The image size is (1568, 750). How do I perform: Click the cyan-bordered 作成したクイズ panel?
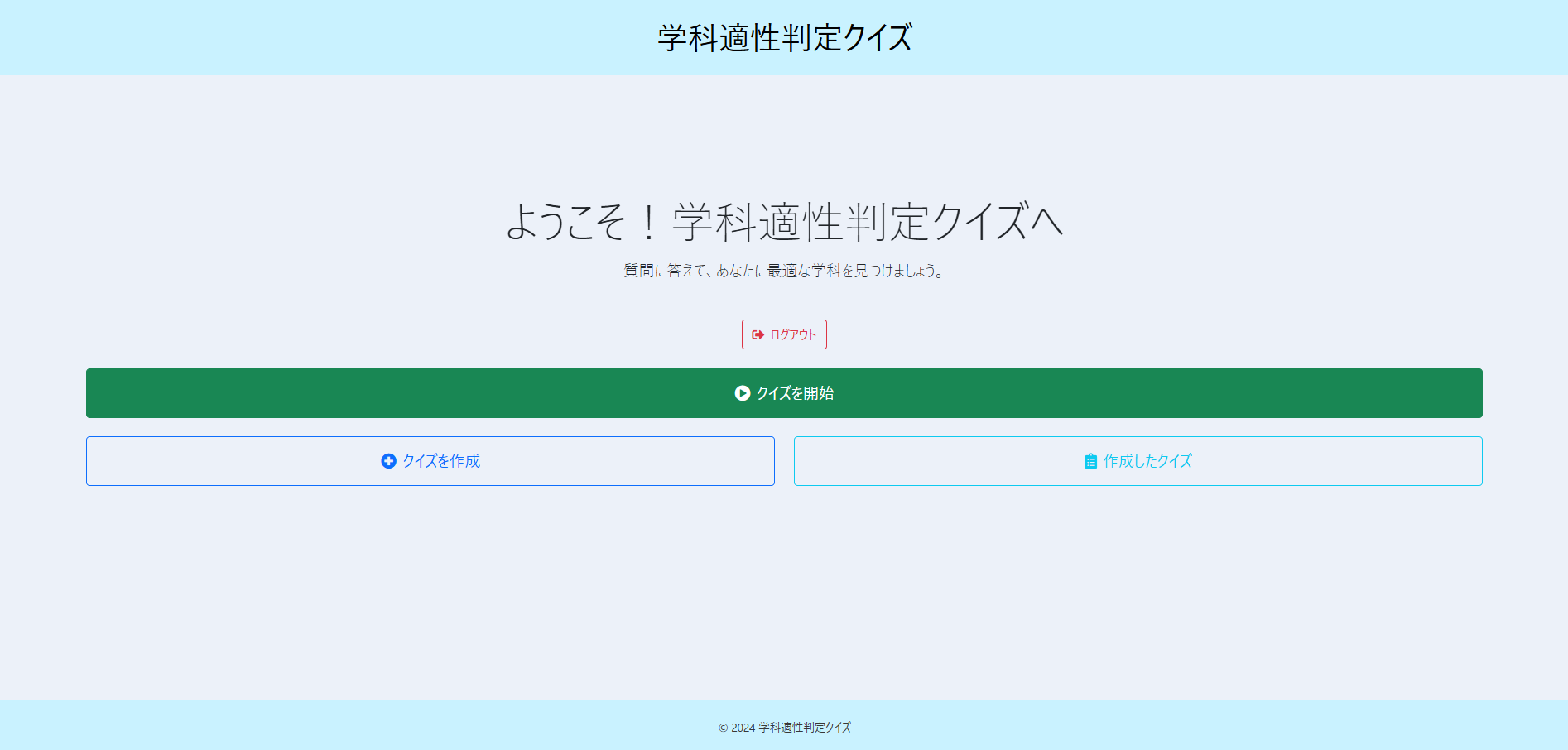pos(1138,461)
